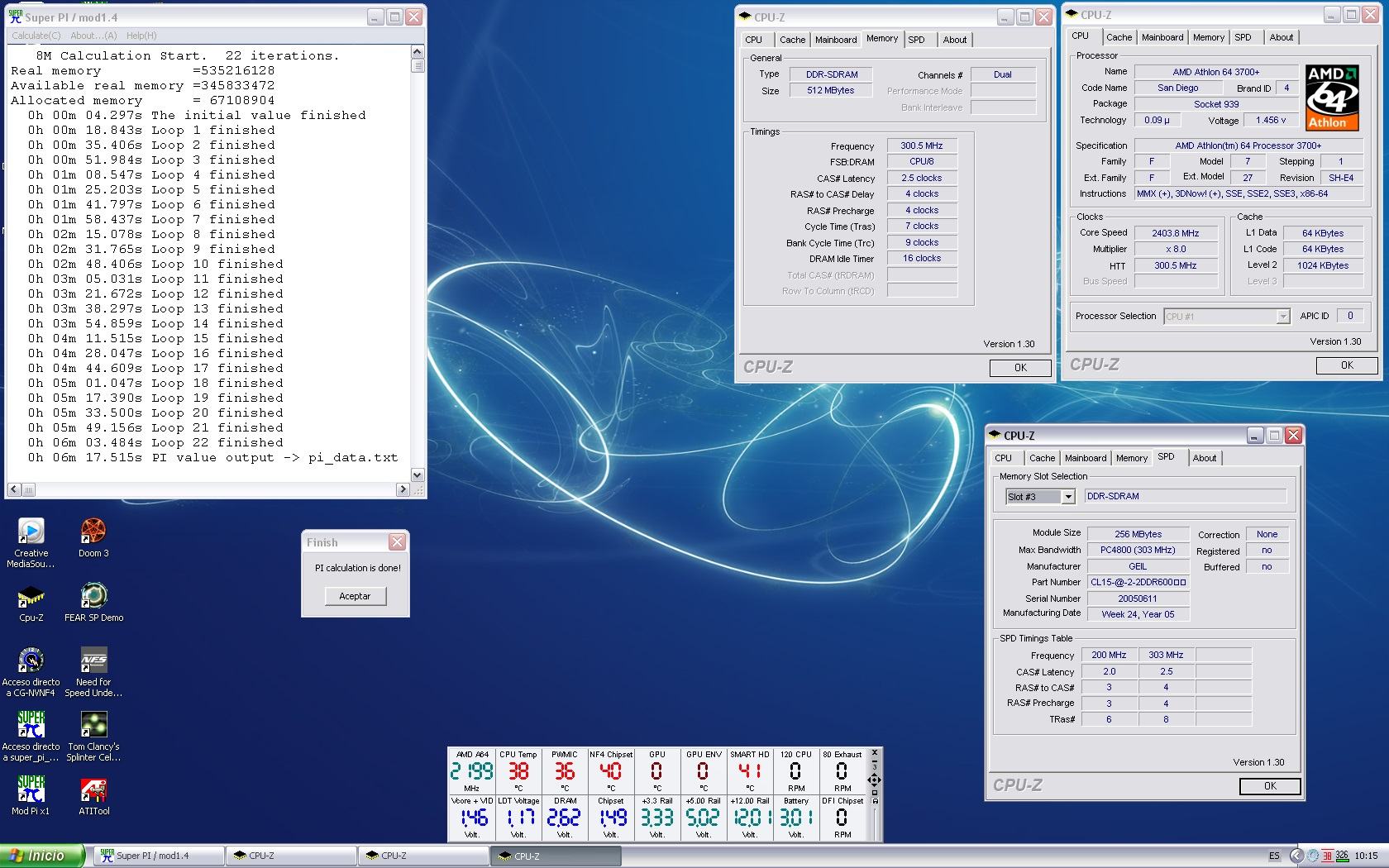Image resolution: width=1389 pixels, height=868 pixels.
Task: Open the ATITool desktop icon
Action: pyautogui.click(x=93, y=791)
